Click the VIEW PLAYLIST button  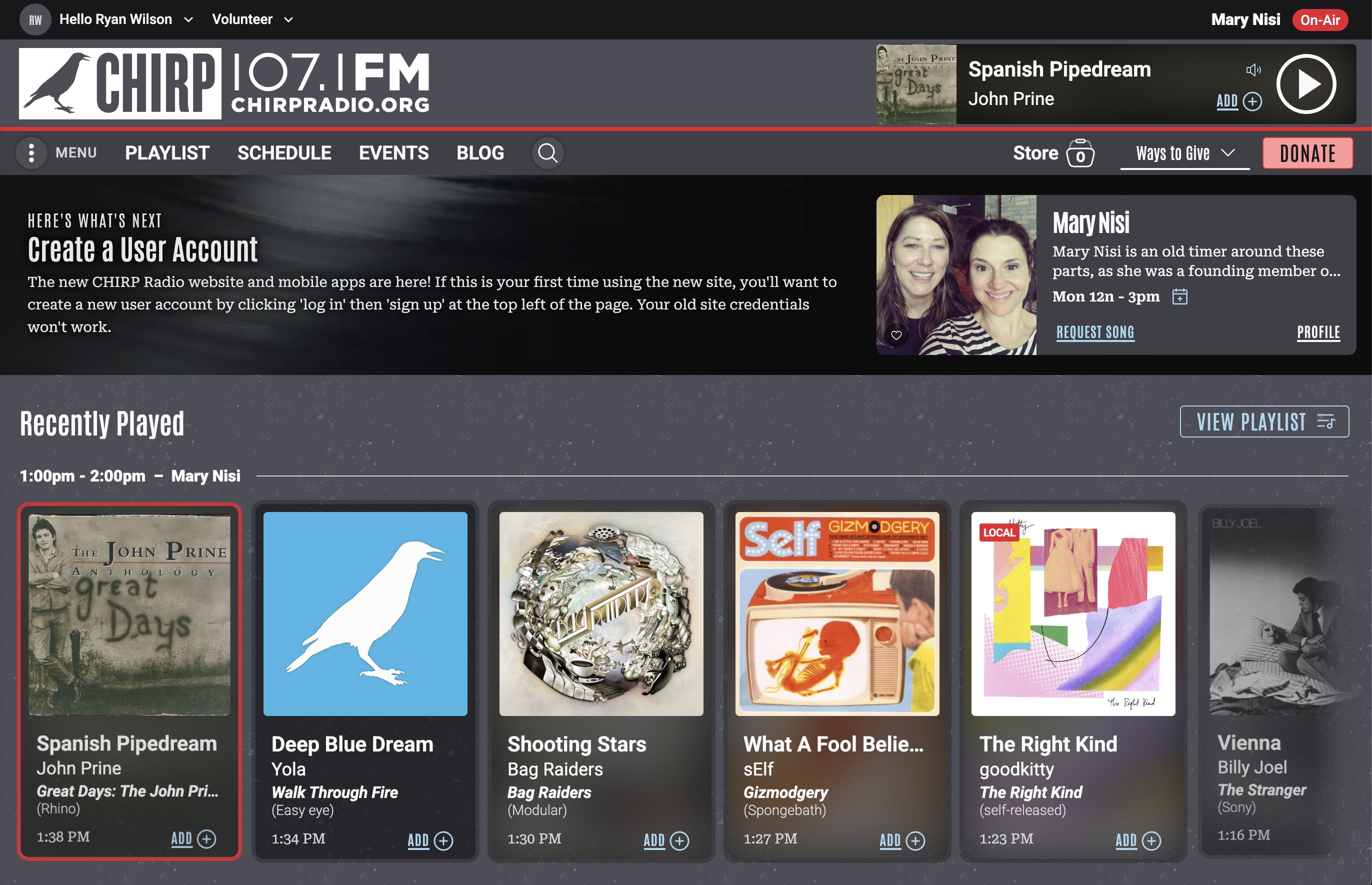click(x=1264, y=422)
